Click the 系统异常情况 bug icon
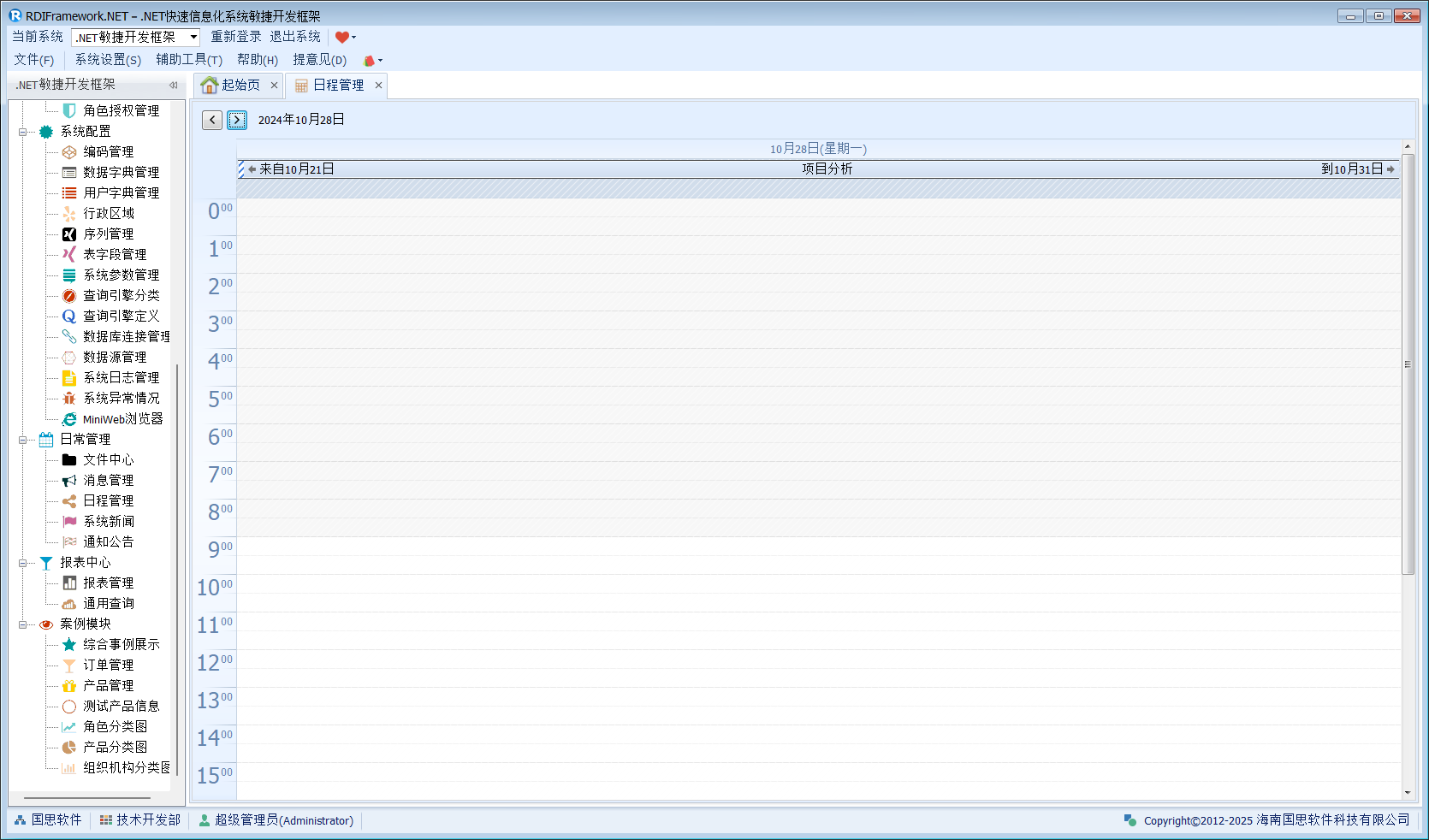This screenshot has height=840, width=1429. pos(69,399)
